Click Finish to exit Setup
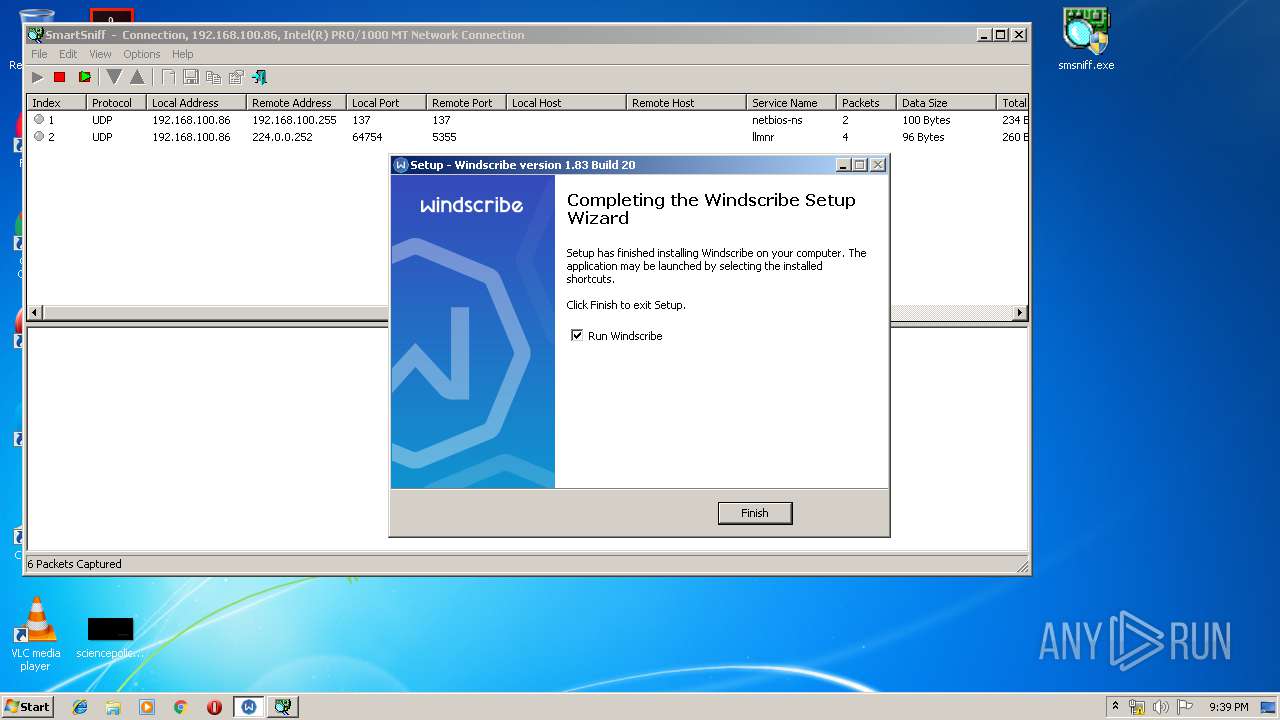This screenshot has width=1280, height=720. pyautogui.click(x=755, y=513)
